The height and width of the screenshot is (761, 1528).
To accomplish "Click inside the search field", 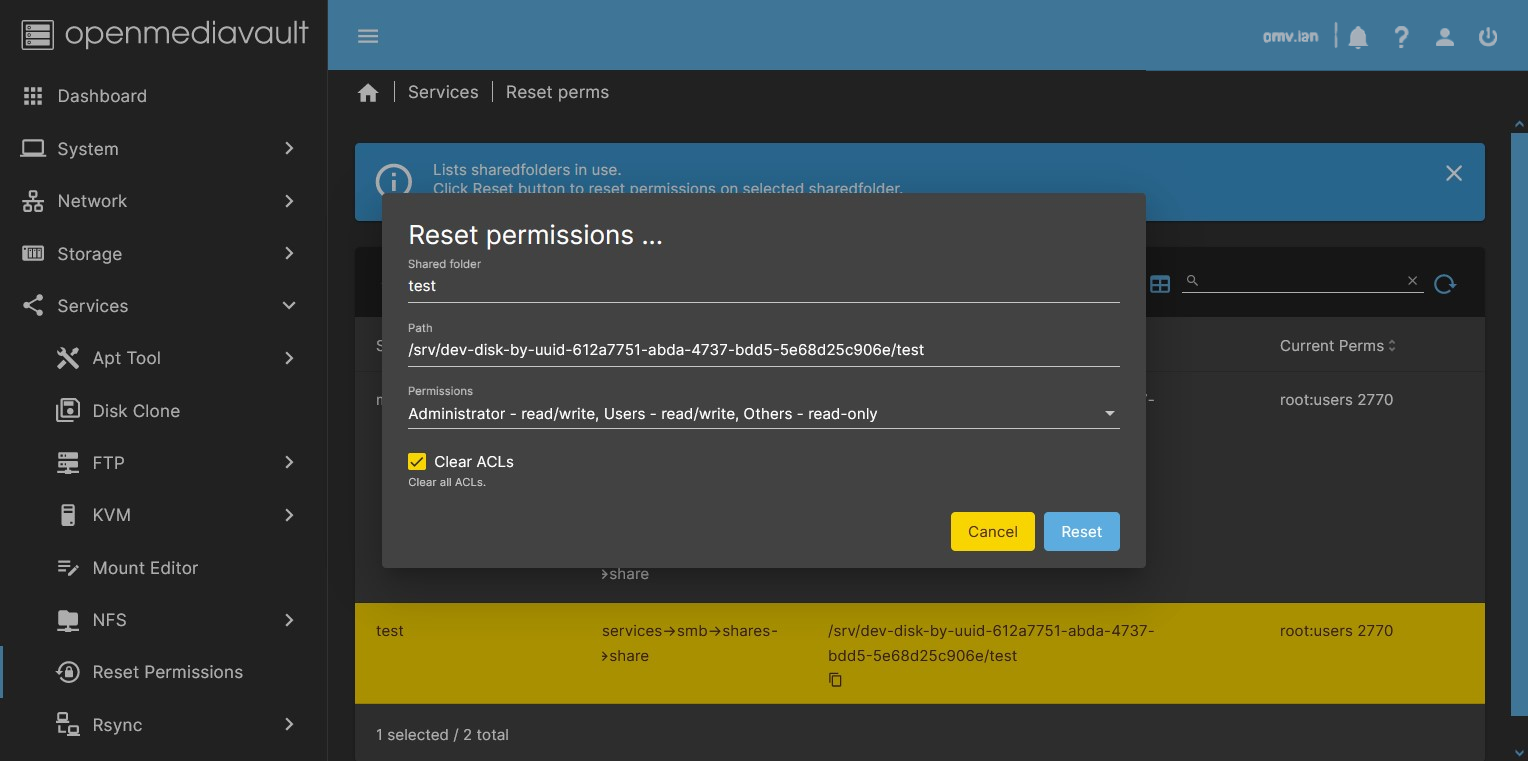I will (1300, 281).
